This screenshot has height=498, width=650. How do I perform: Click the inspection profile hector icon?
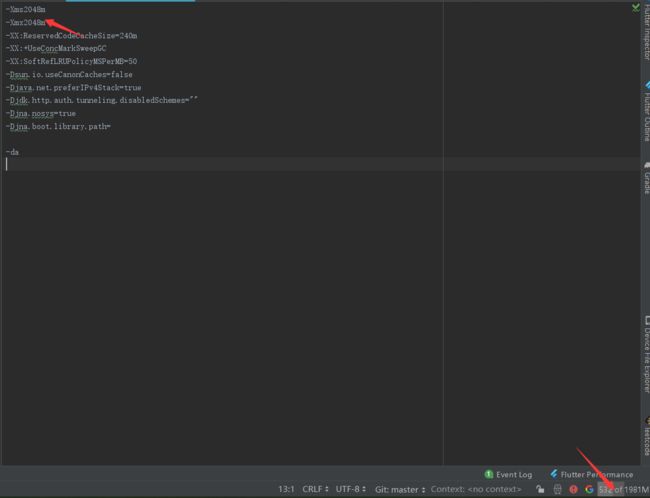558,489
